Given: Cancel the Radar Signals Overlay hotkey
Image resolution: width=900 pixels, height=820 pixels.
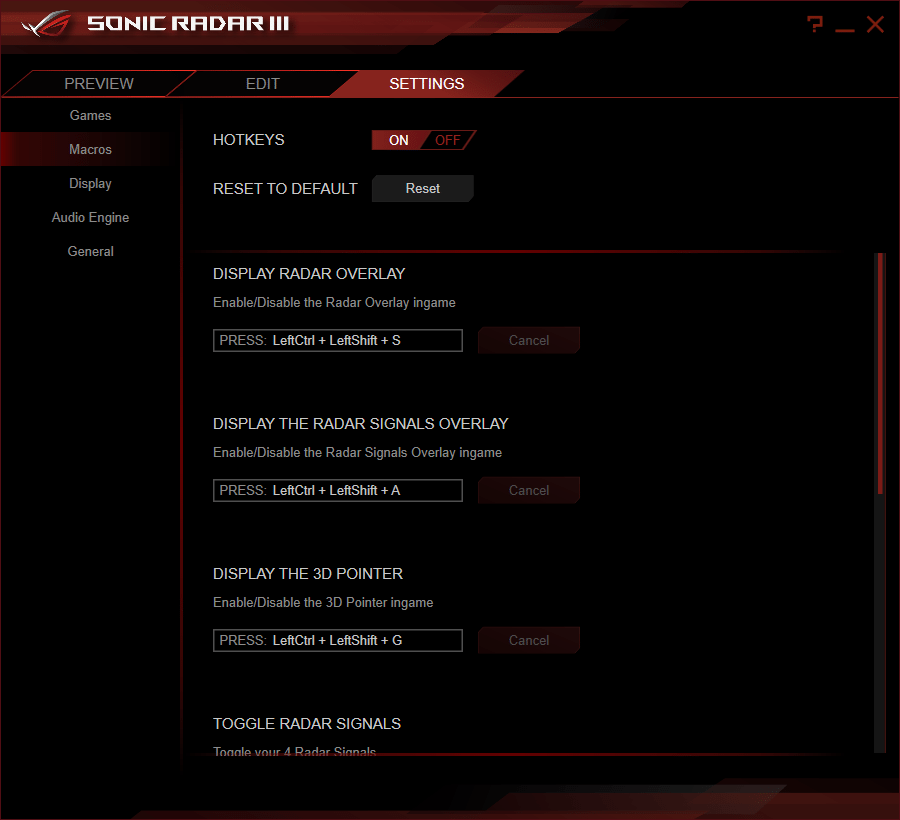Looking at the screenshot, I should click(x=529, y=491).
